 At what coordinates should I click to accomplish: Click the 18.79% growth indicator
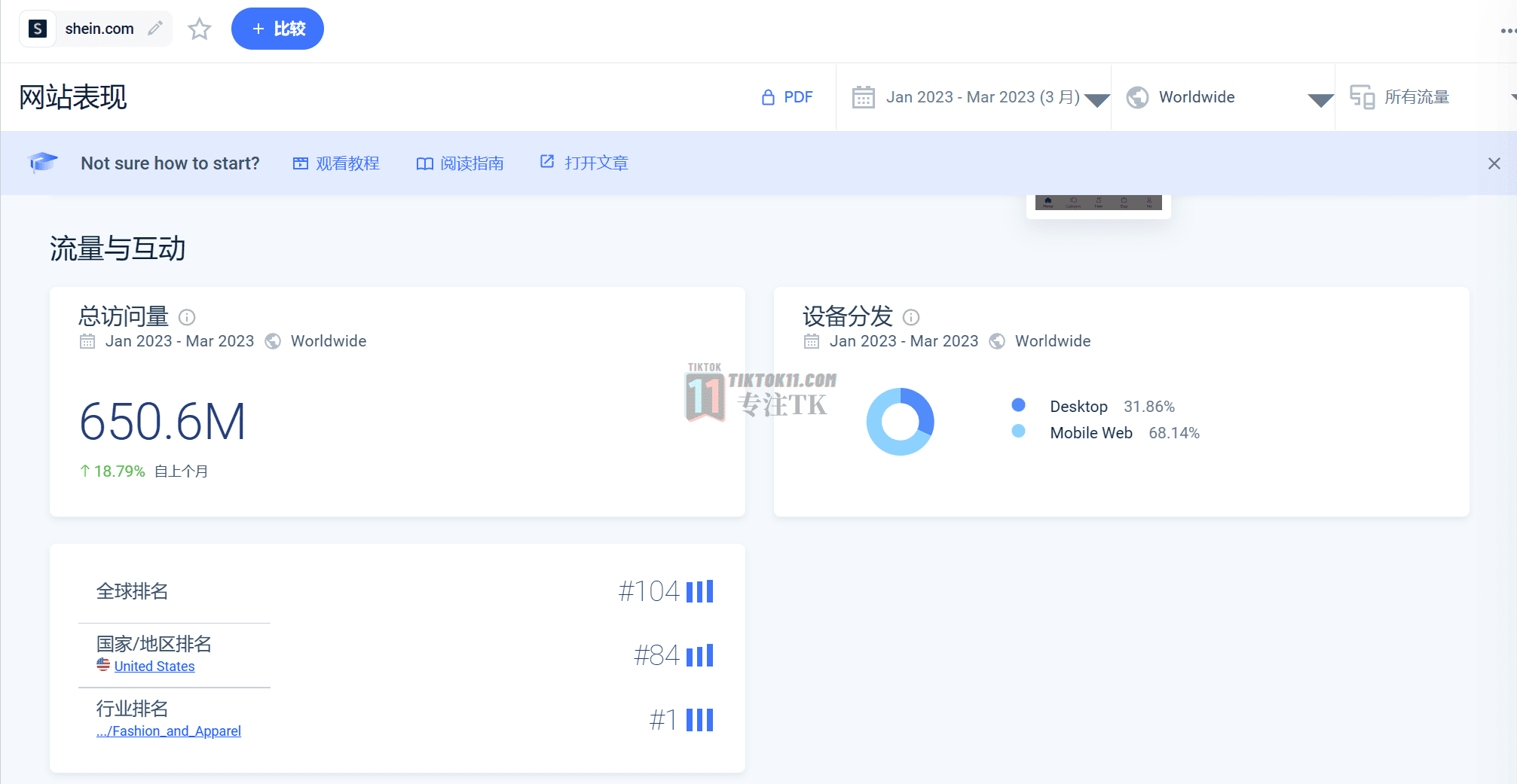pos(113,471)
